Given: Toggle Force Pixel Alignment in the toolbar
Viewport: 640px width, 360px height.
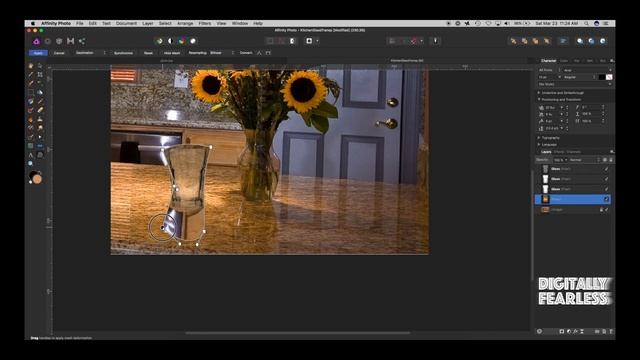Looking at the screenshot, I should tap(392, 41).
